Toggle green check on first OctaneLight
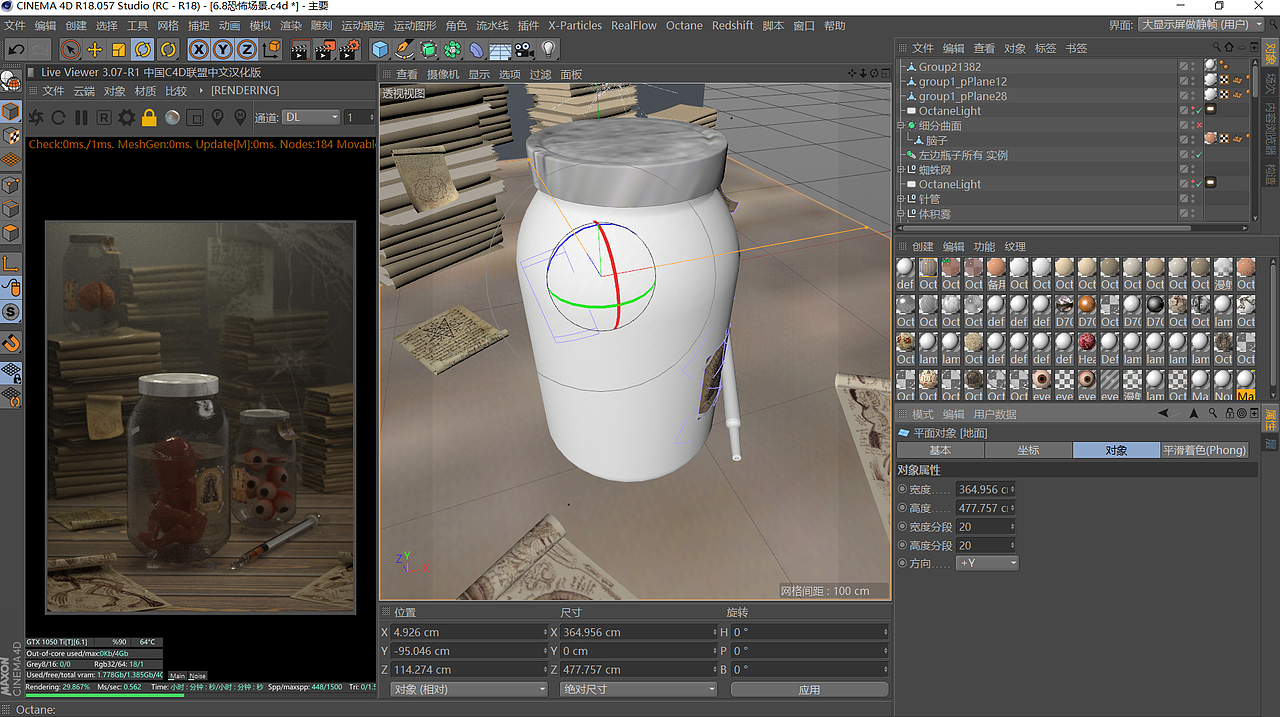Image resolution: width=1280 pixels, height=717 pixels. [x=1198, y=111]
